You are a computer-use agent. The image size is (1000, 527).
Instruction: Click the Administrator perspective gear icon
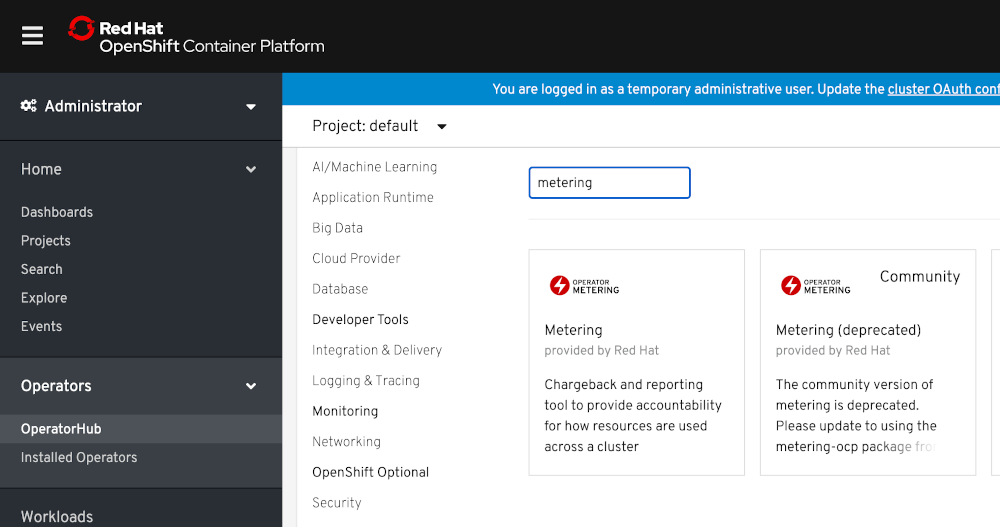[29, 106]
